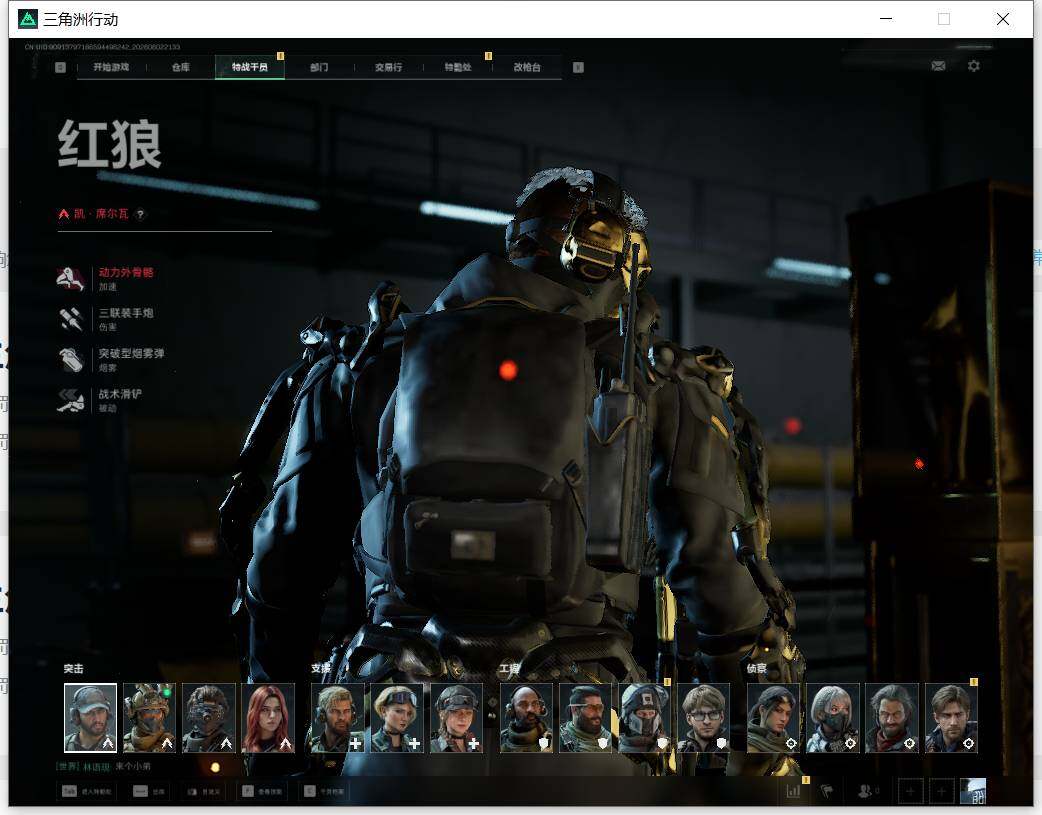Image resolution: width=1042 pixels, height=815 pixels.
Task: Pick the full-helmet 工程 operator
Action: pyautogui.click(x=645, y=718)
